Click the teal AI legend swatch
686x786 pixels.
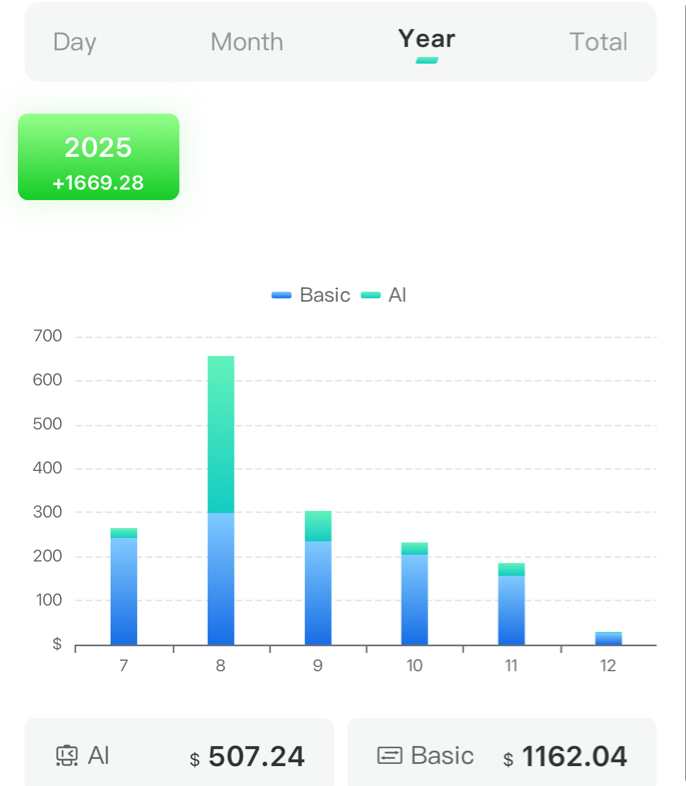tap(371, 295)
